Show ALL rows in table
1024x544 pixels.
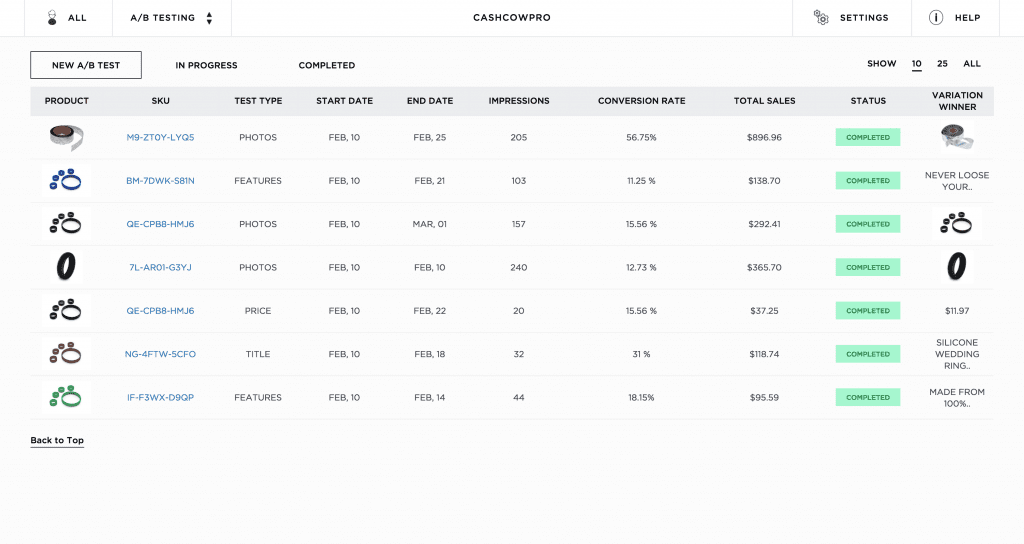pos(971,64)
